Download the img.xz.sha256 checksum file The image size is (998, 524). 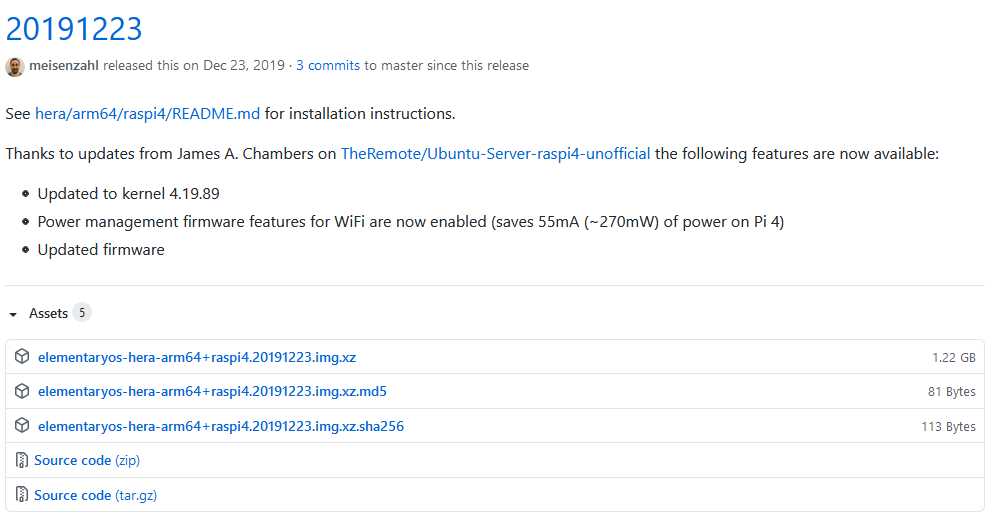tap(221, 426)
